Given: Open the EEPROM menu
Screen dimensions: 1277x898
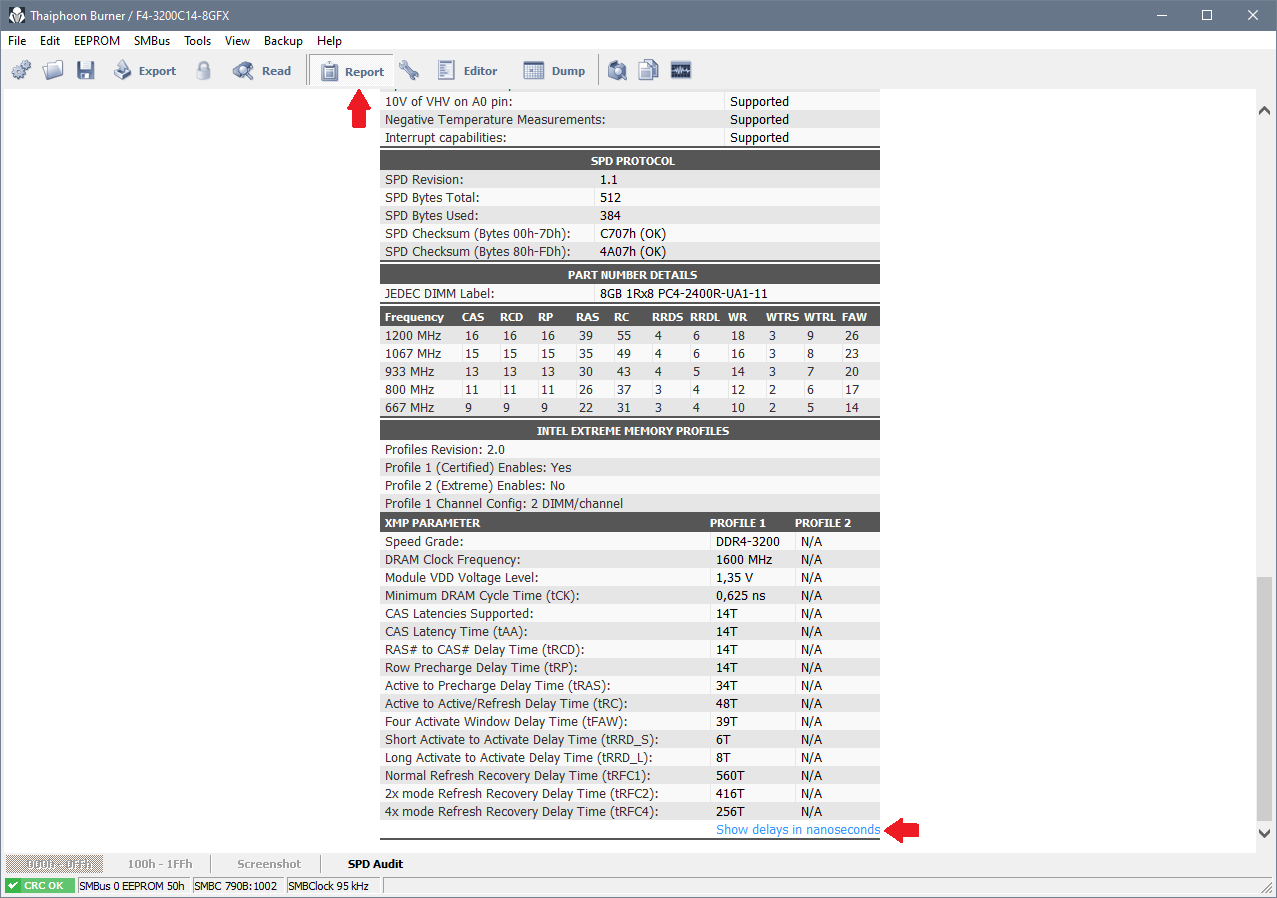Looking at the screenshot, I should click(97, 41).
